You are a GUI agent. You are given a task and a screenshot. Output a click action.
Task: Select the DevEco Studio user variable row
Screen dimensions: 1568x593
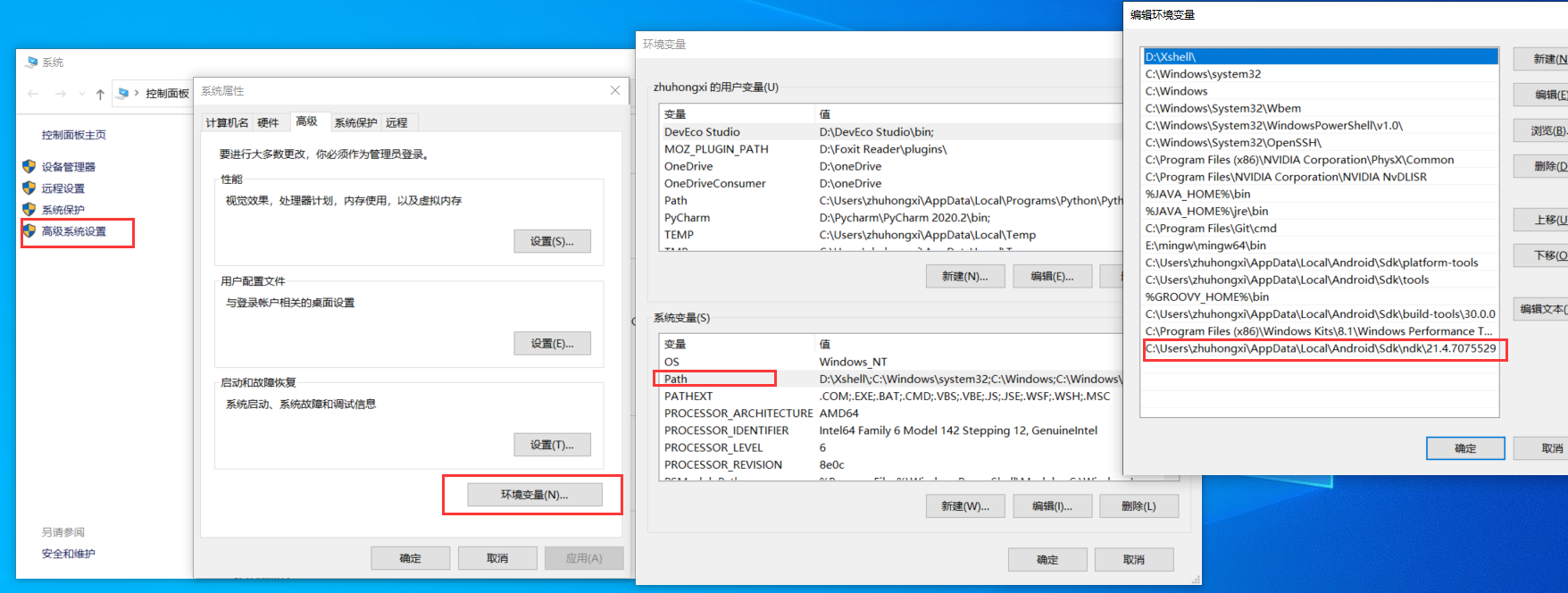(891, 132)
